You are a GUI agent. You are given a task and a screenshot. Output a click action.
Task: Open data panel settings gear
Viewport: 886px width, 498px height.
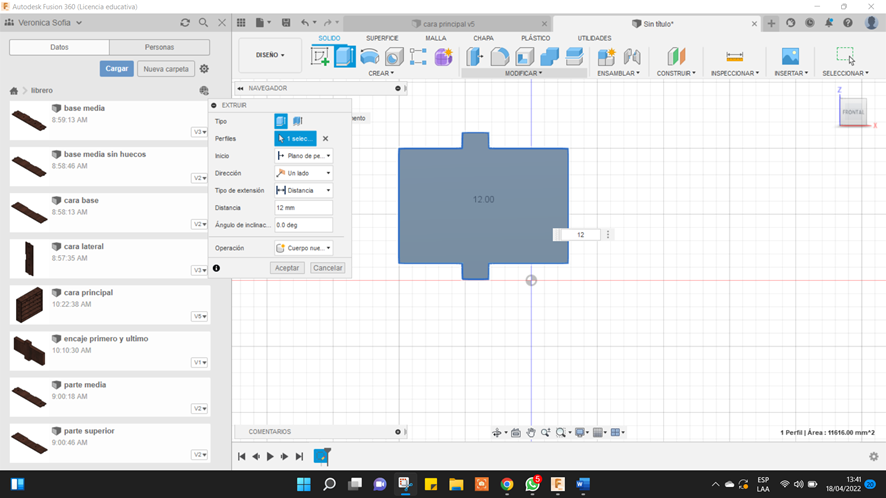pos(204,69)
